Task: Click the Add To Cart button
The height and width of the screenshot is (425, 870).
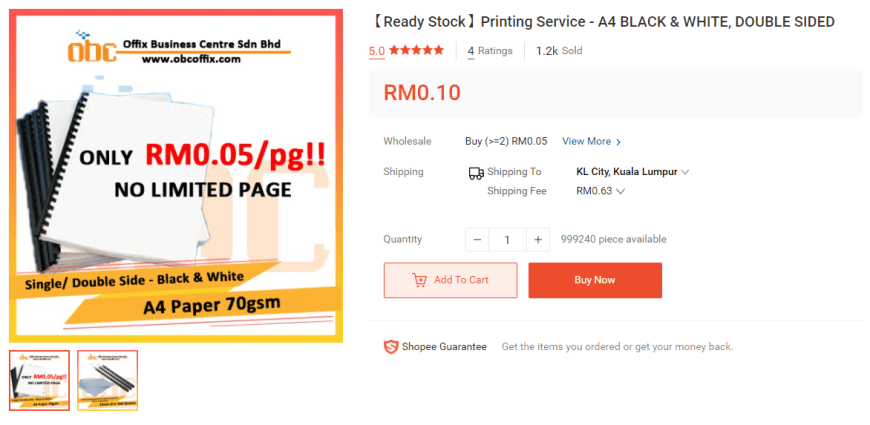Action: pyautogui.click(x=451, y=280)
